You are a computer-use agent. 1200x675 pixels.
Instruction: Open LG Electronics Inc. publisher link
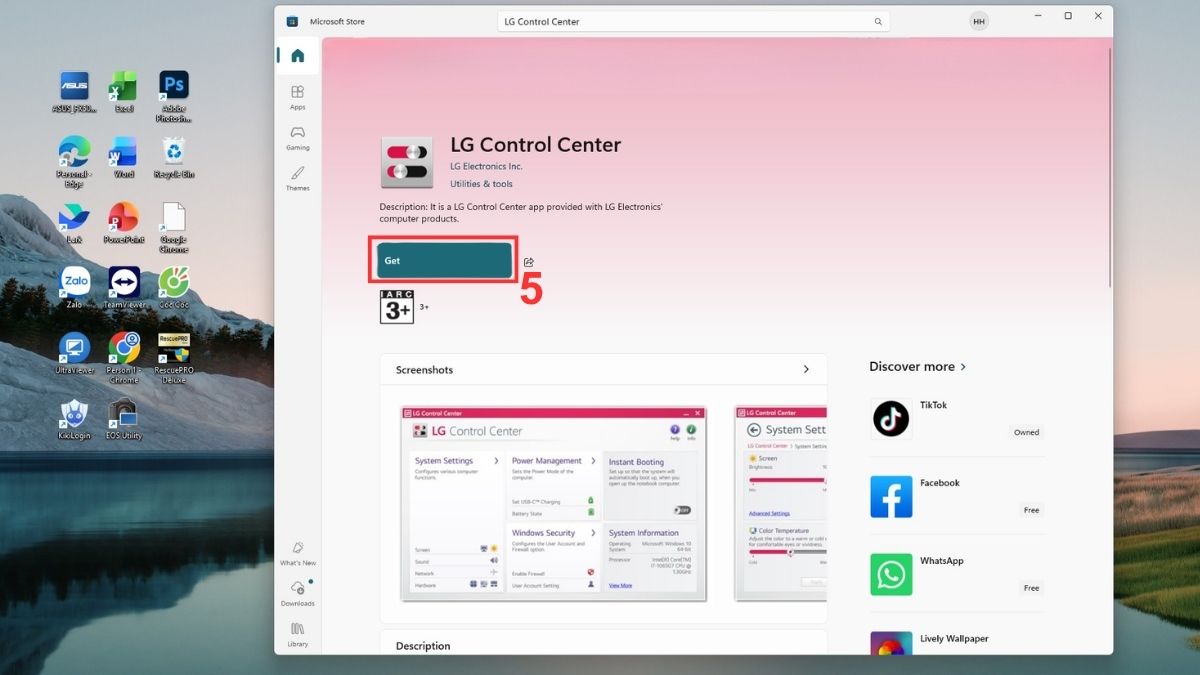[486, 166]
